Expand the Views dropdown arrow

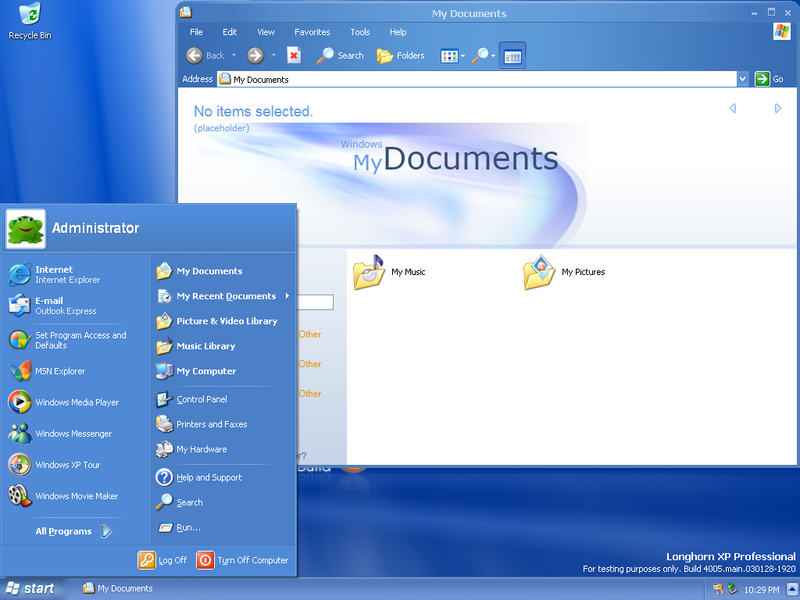(x=463, y=56)
